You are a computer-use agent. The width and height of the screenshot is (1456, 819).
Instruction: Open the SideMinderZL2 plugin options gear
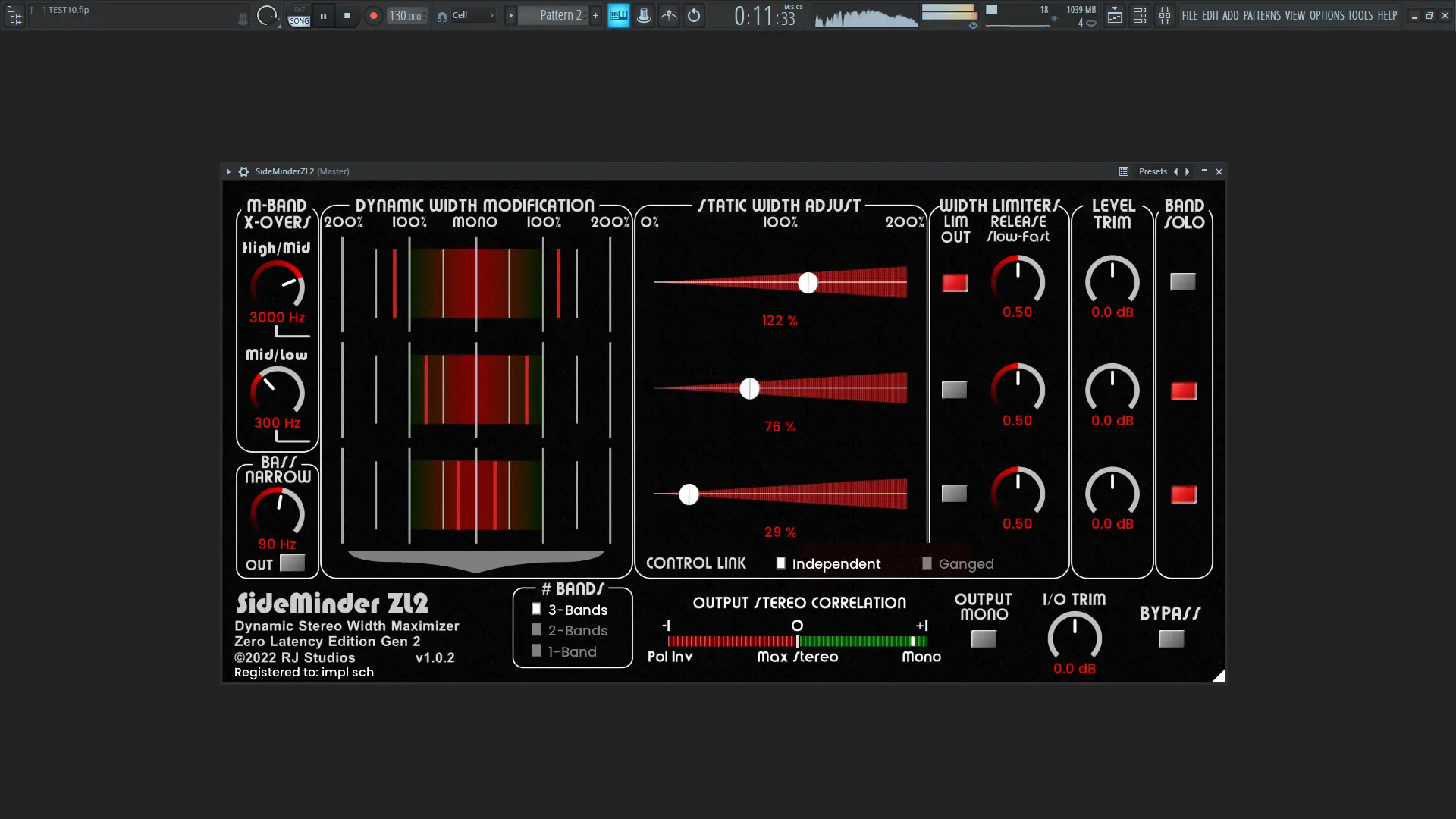[x=243, y=171]
